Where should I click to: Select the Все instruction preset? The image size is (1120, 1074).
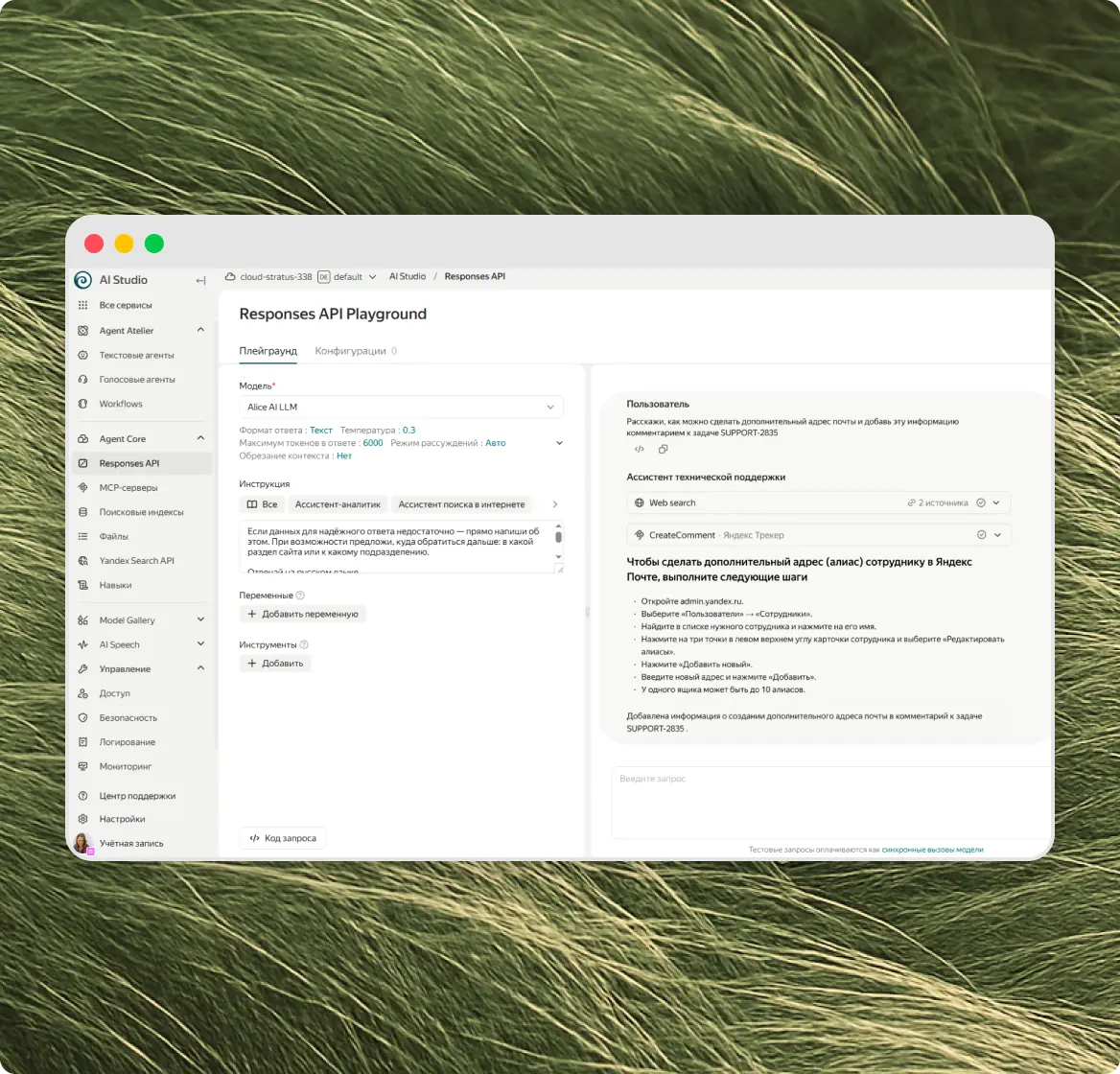[262, 504]
